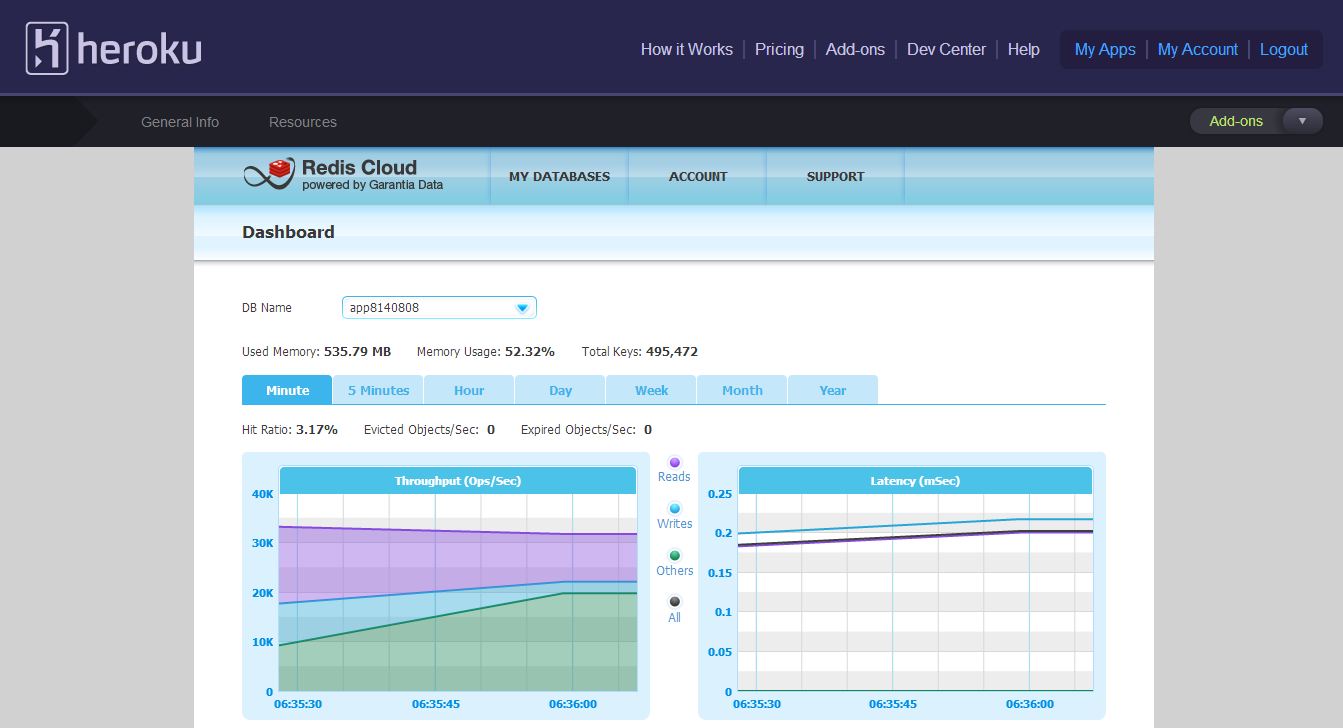Visit the Dev Center link

coord(946,49)
